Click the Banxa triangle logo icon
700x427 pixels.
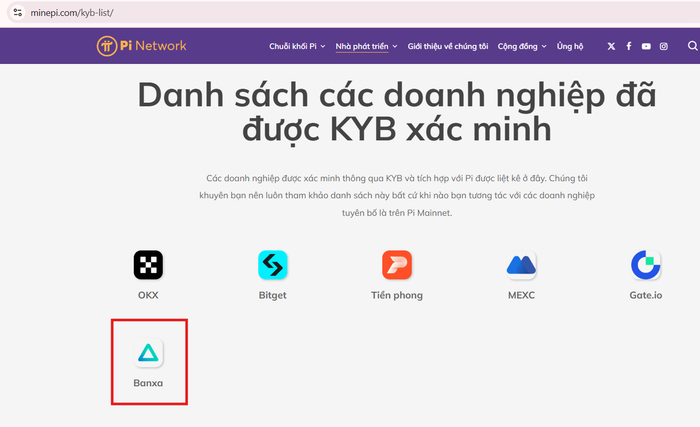pos(148,352)
